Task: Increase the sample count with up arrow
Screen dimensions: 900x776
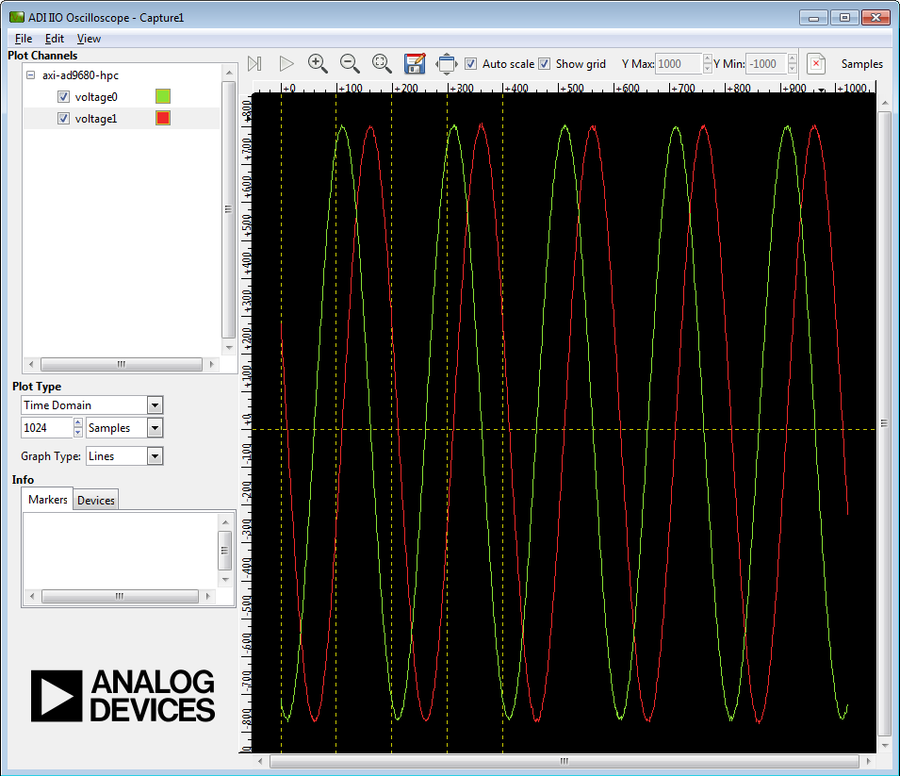Action: [x=78, y=423]
